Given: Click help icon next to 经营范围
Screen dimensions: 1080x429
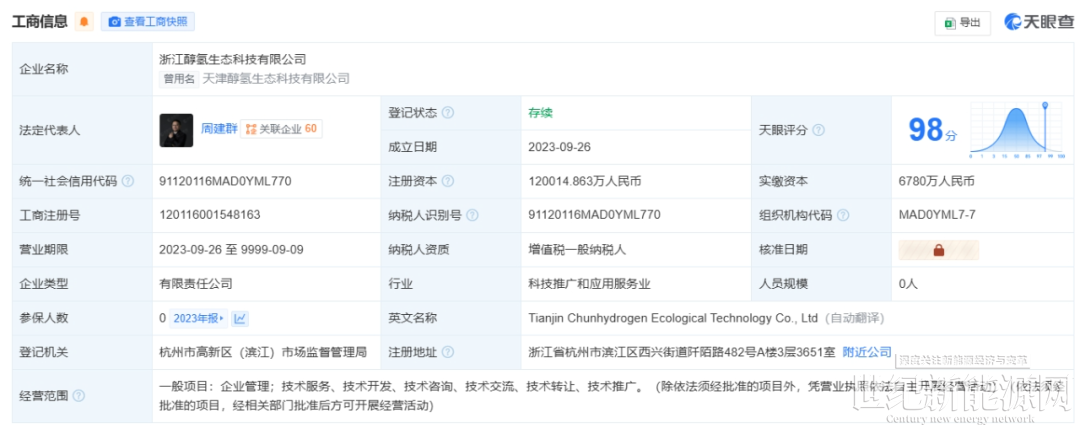Looking at the screenshot, I should tap(79, 396).
